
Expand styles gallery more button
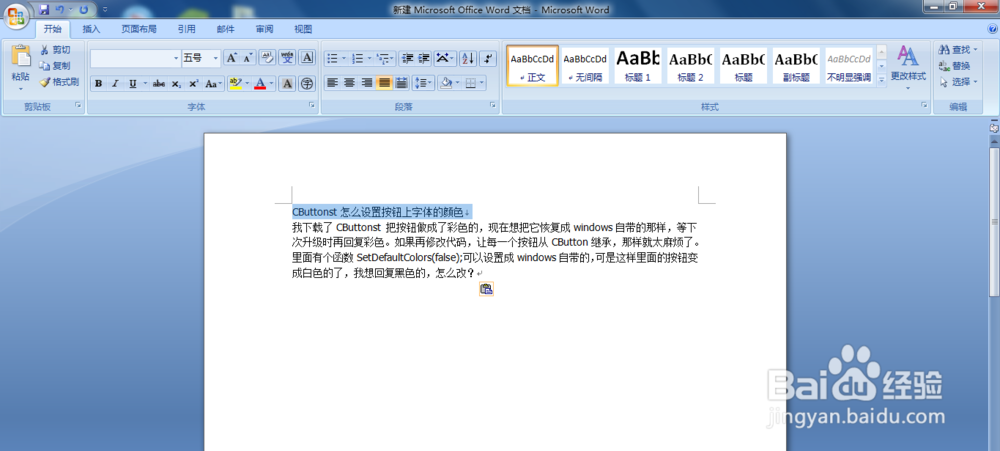click(882, 80)
